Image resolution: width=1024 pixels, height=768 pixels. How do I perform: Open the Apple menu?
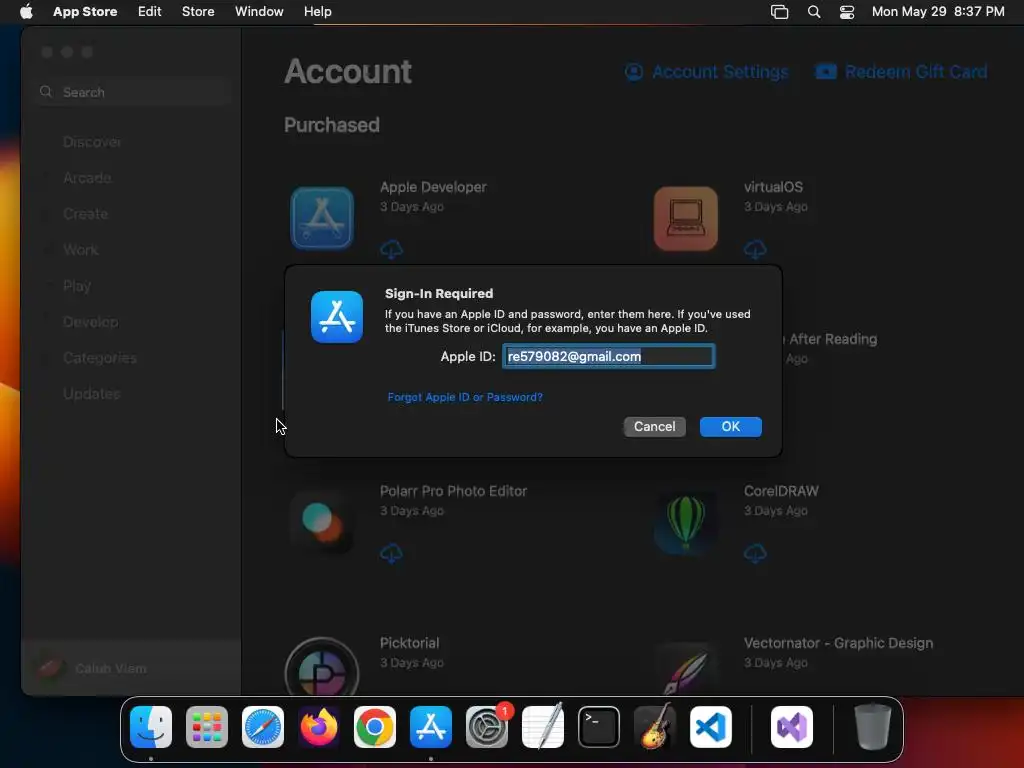pos(26,12)
